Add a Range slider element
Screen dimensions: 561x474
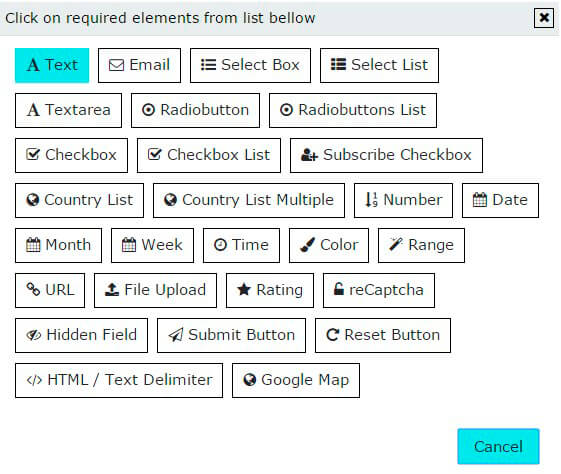coord(421,245)
